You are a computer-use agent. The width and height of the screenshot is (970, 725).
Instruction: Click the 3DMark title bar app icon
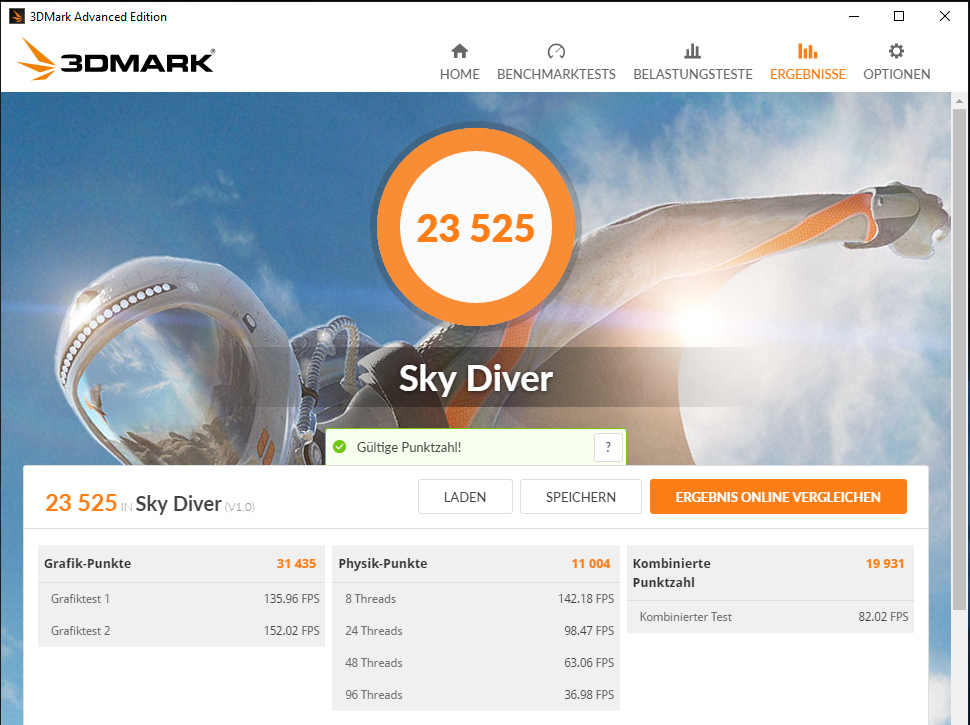tap(17, 16)
